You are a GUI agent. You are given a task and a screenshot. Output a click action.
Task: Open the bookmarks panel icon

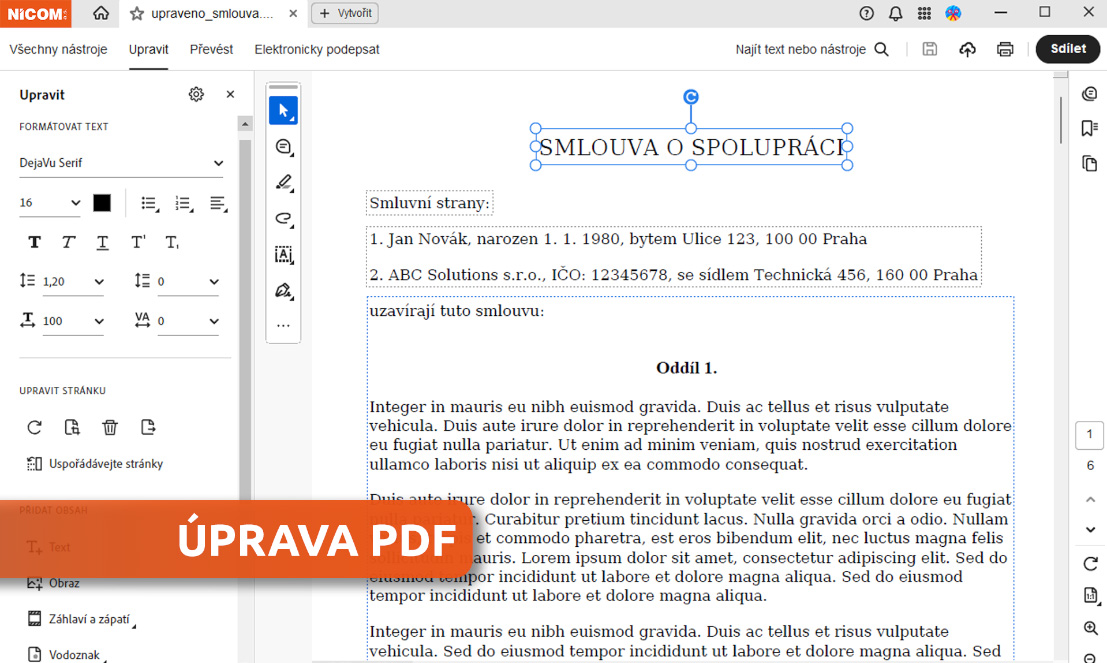(1089, 128)
